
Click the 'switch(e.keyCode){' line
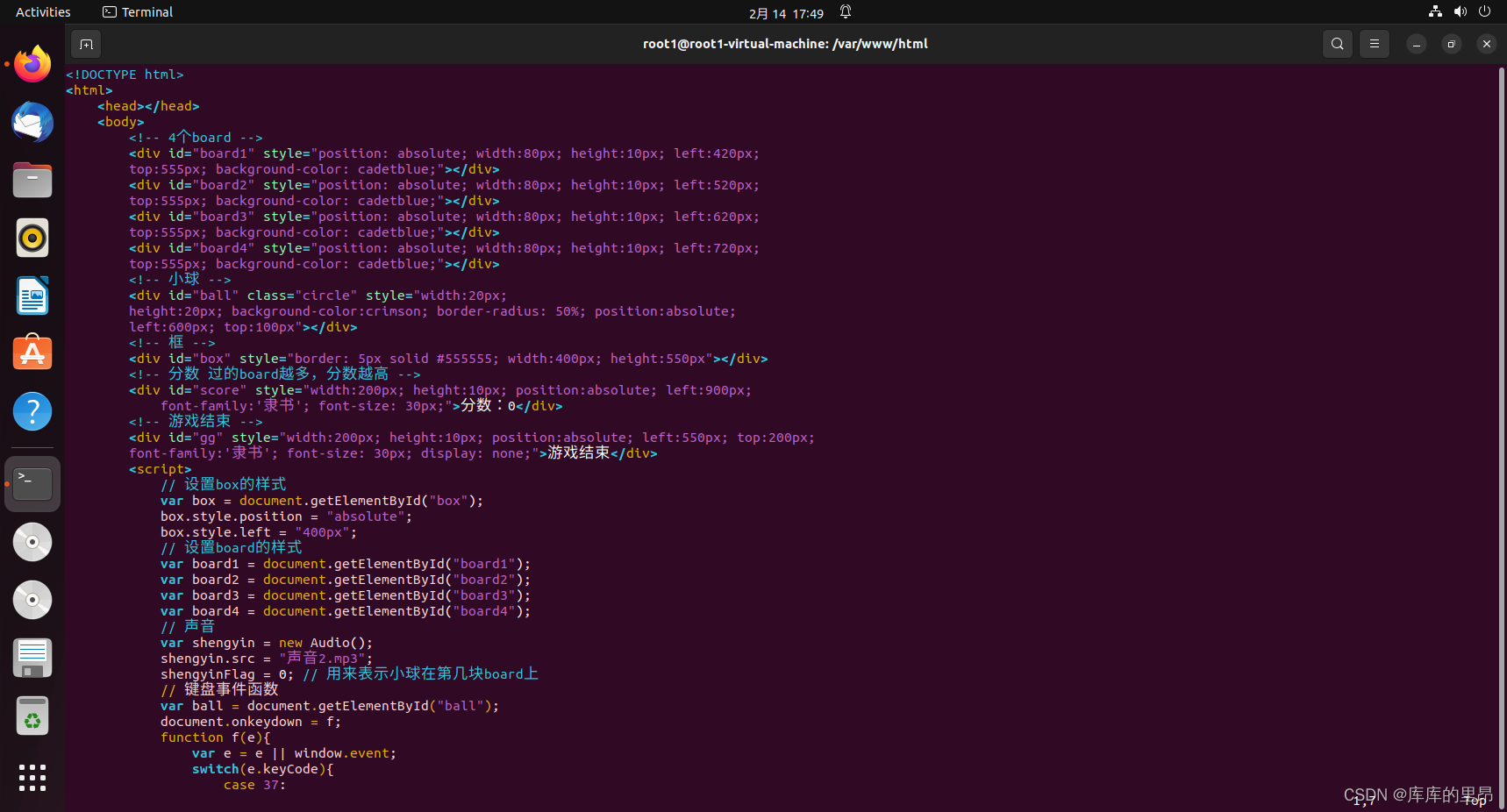pos(263,769)
